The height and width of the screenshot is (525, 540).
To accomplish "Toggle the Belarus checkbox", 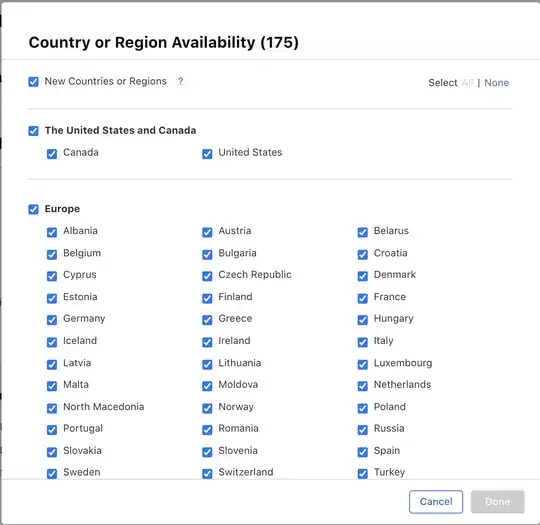I will click(363, 232).
